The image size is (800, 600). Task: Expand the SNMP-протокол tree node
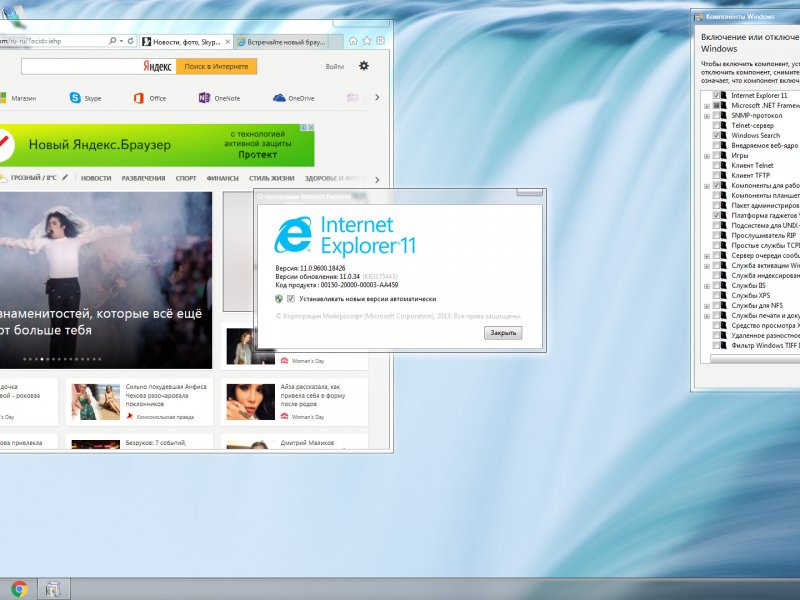tap(707, 116)
